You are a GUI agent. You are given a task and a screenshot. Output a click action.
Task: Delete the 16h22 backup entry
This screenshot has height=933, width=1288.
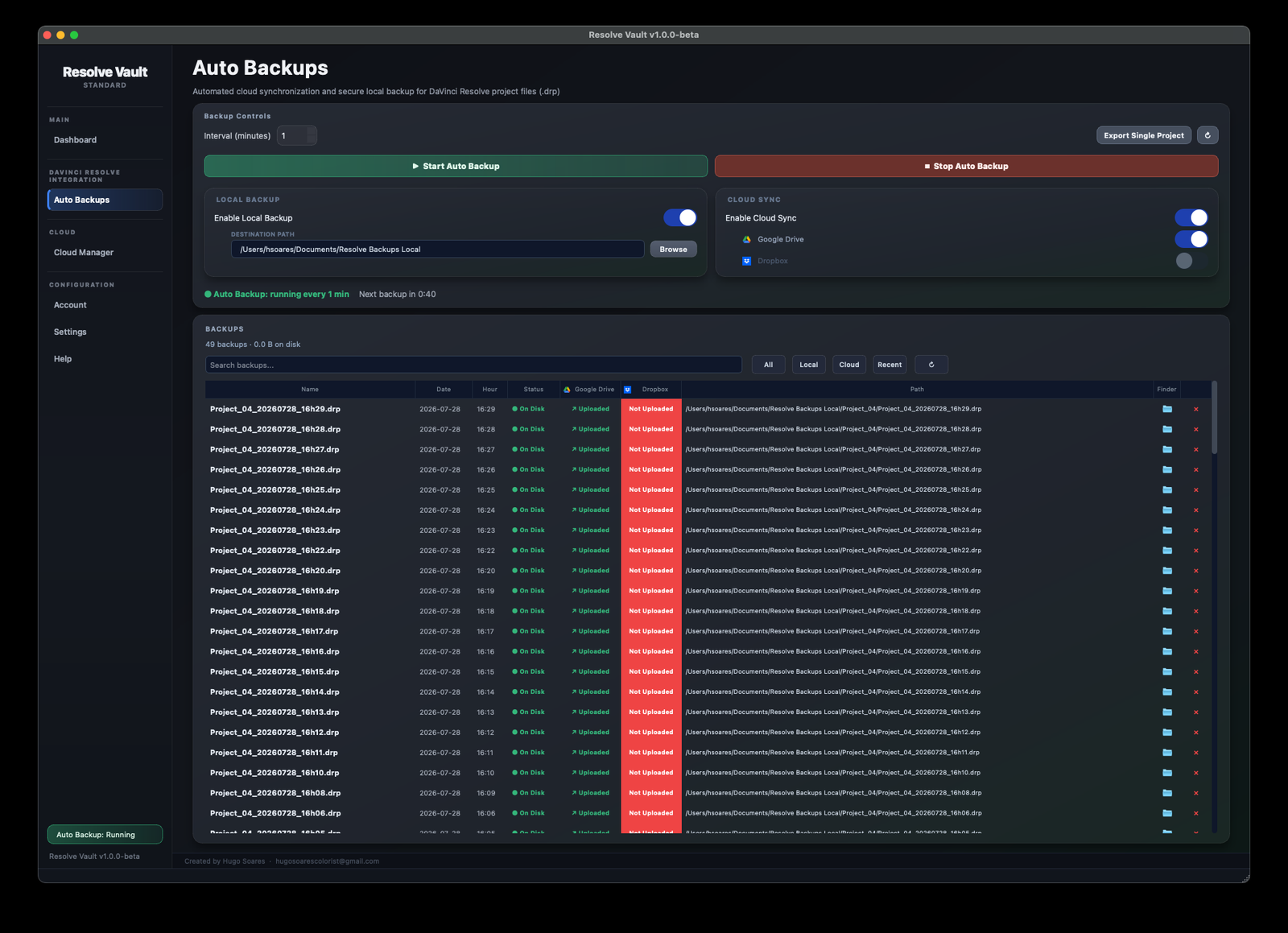pos(1195,551)
